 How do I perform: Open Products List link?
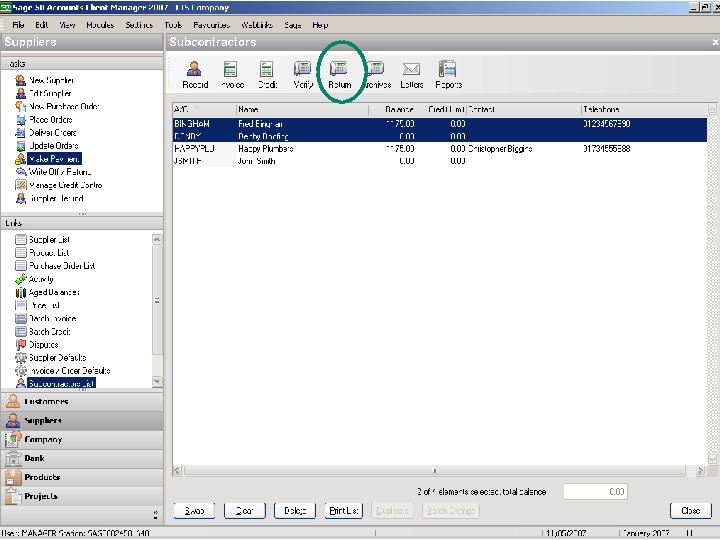coord(42,253)
